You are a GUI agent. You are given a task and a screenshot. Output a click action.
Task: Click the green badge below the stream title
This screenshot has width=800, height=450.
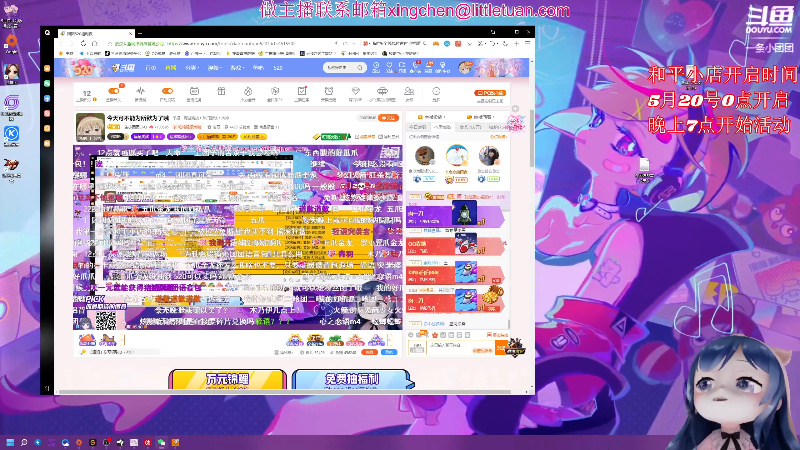point(335,137)
